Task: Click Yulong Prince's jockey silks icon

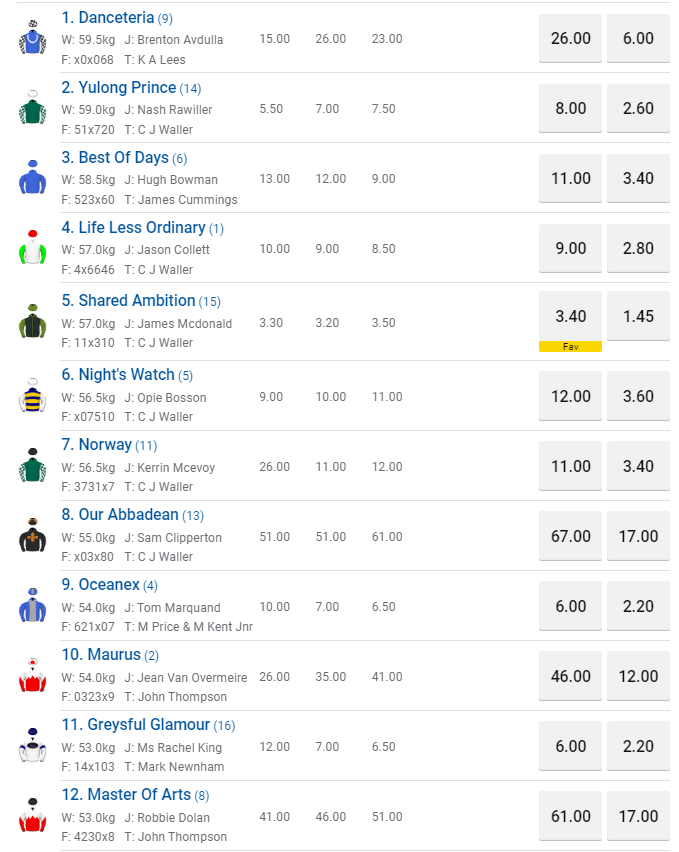Action: (x=32, y=108)
